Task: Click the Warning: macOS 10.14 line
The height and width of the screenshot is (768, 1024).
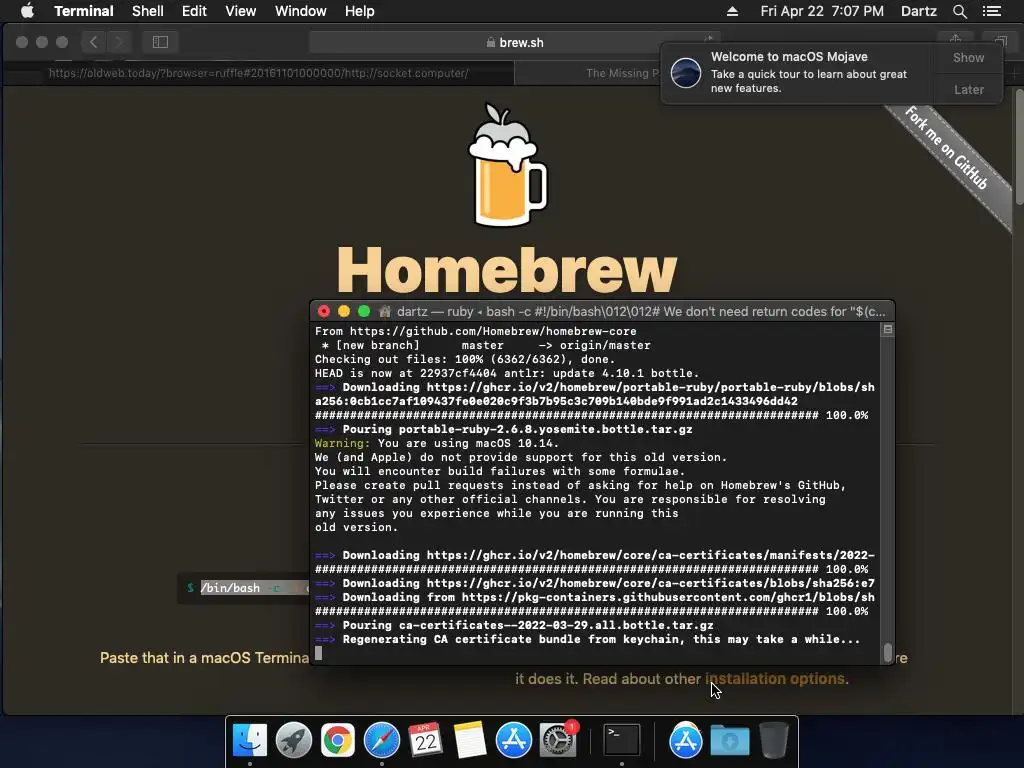Action: [436, 443]
